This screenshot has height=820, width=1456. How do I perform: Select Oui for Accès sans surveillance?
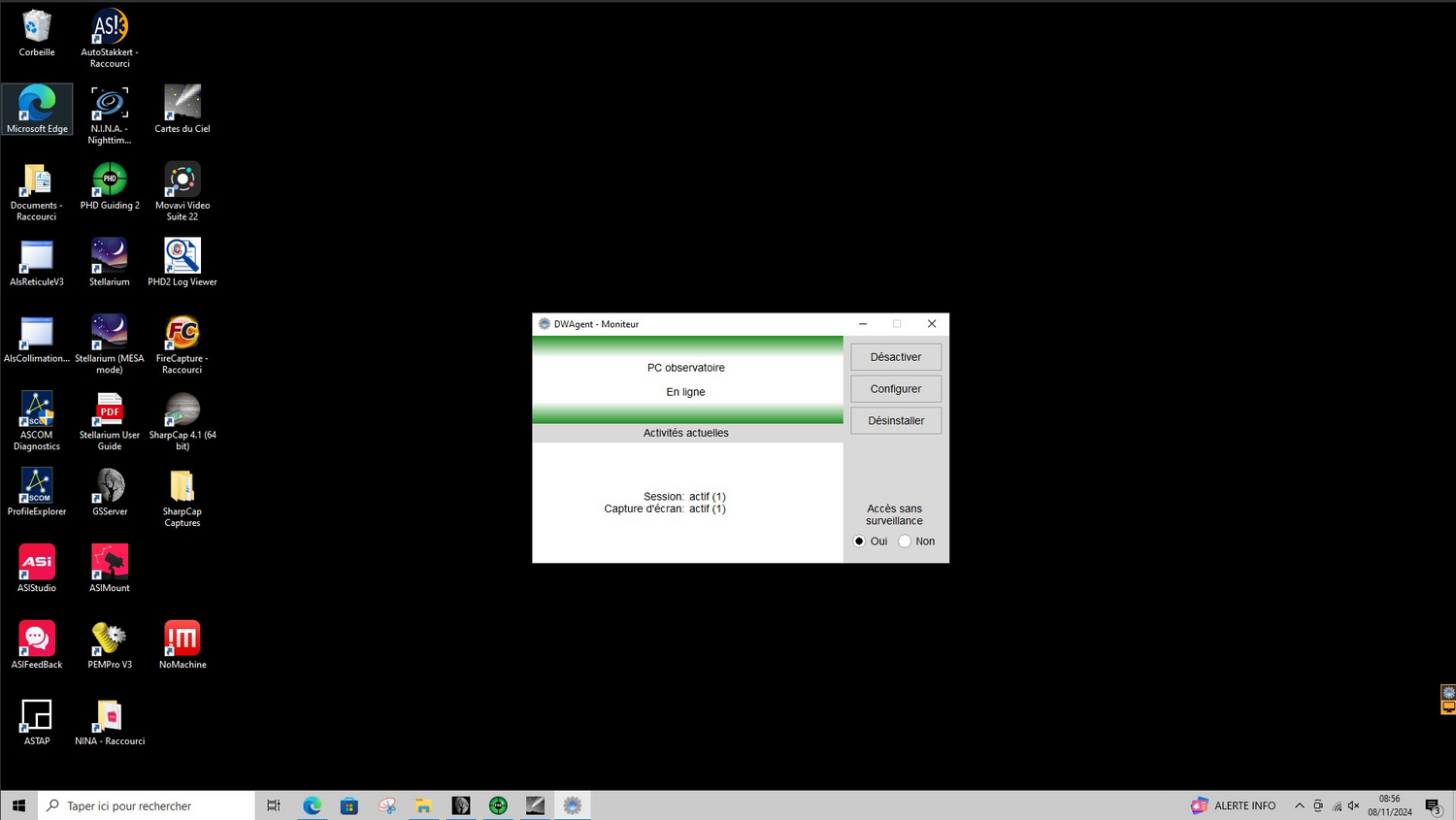tap(858, 541)
